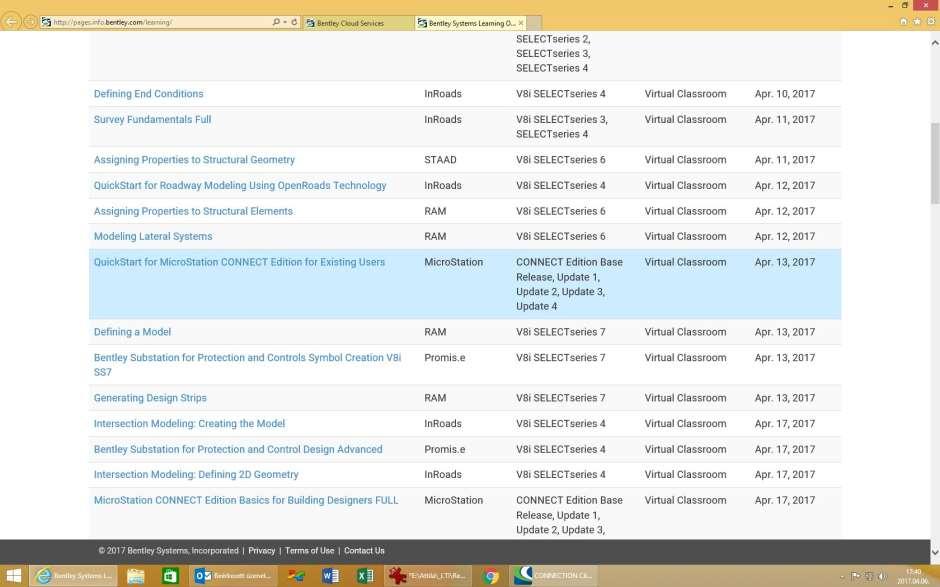Open QuickStart for MicroStation CONNECT Edition link
Screen dimensions: 940x587
click(239, 262)
